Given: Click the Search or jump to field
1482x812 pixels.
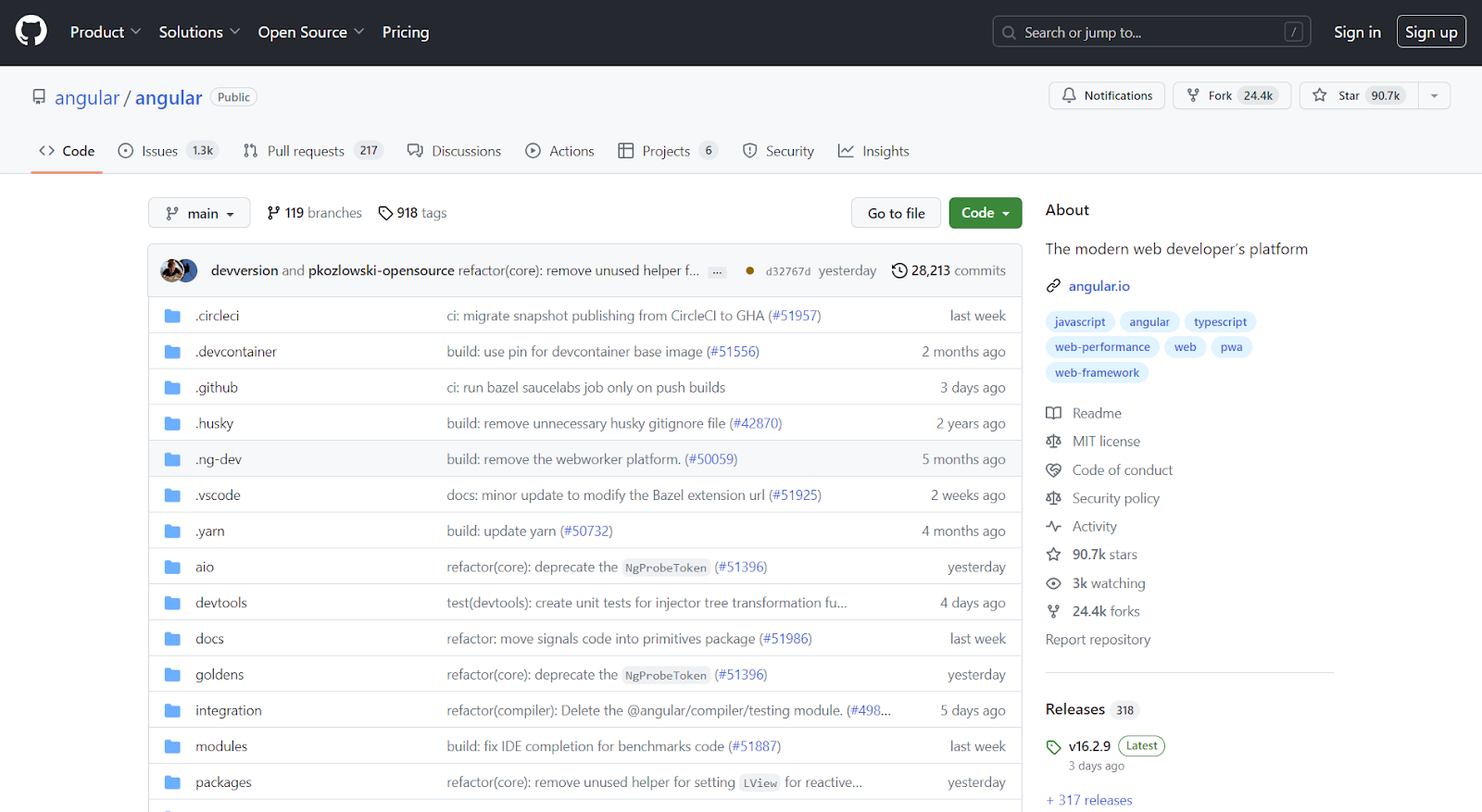Looking at the screenshot, I should [1151, 32].
